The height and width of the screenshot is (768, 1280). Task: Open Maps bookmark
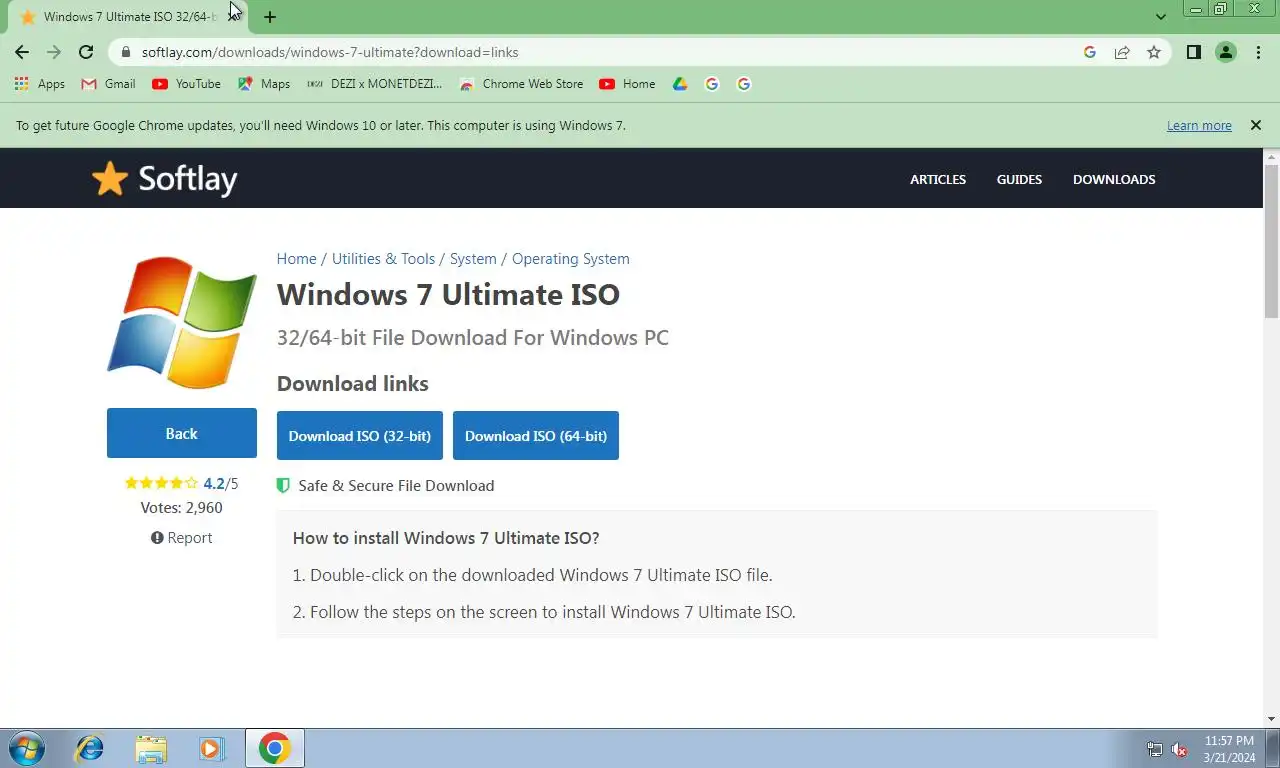(x=264, y=84)
